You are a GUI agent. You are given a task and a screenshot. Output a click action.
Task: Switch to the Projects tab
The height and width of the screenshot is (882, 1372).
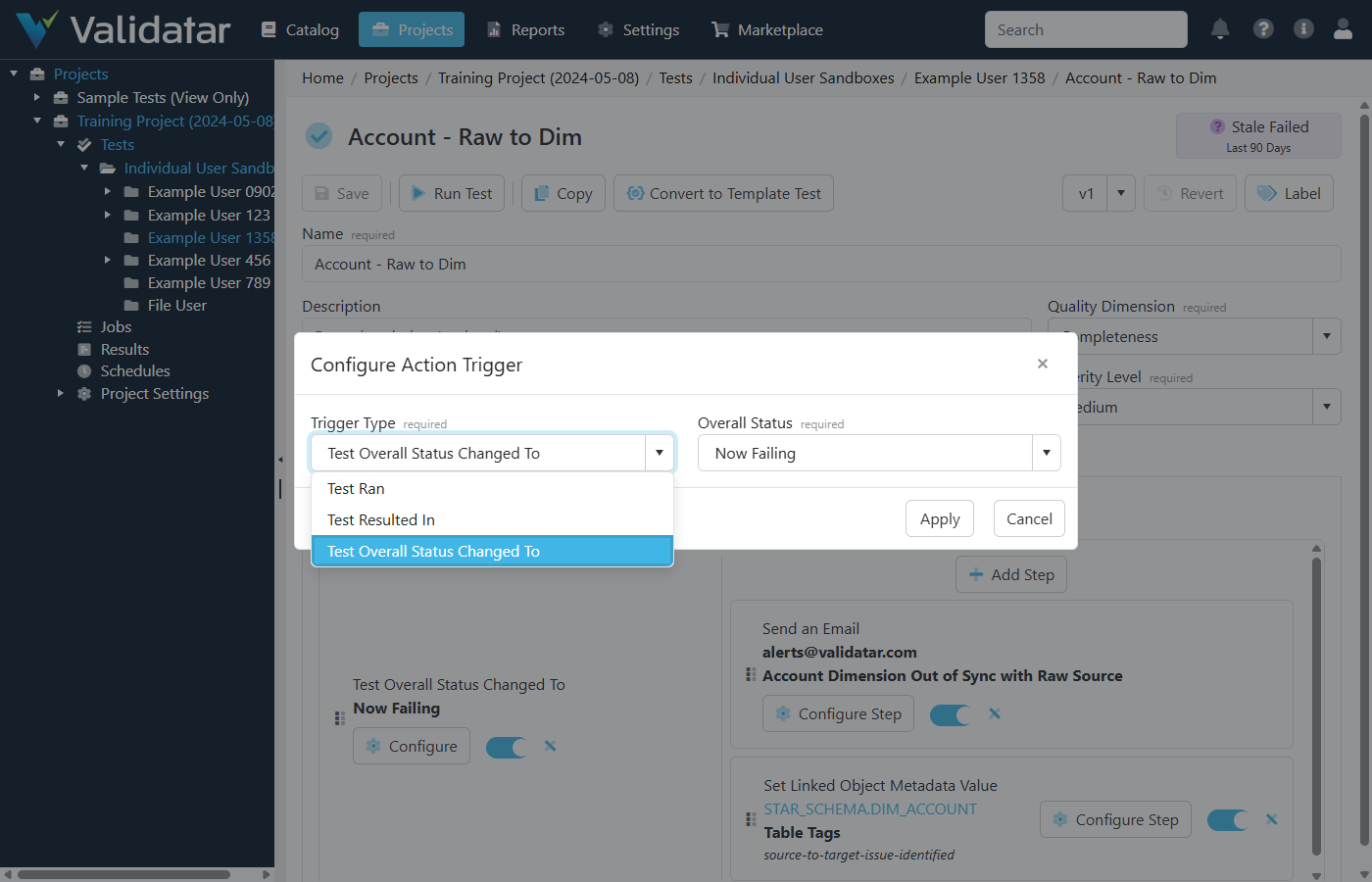tap(411, 29)
